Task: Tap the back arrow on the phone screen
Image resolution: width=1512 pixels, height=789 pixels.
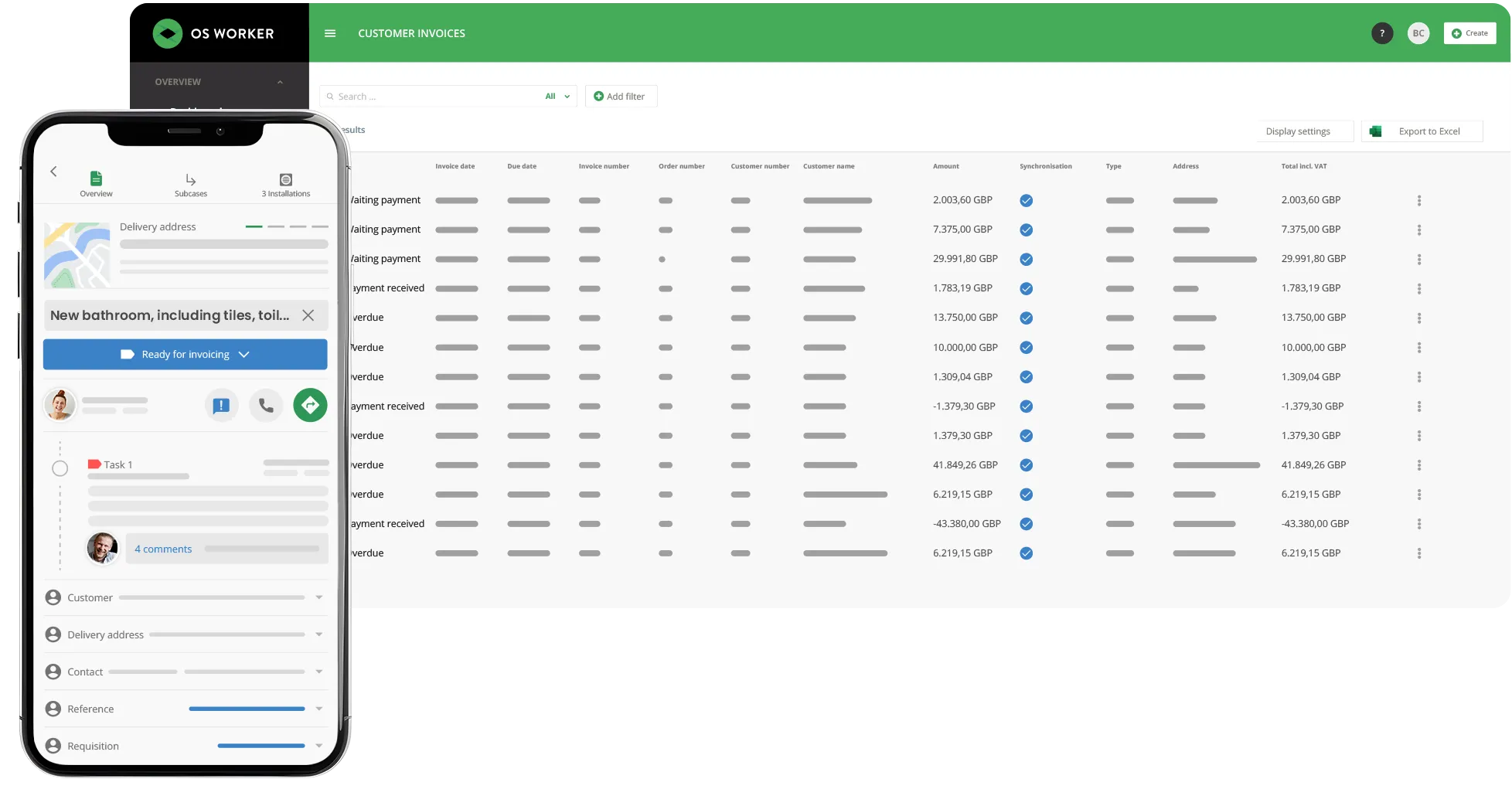Action: tap(54, 171)
